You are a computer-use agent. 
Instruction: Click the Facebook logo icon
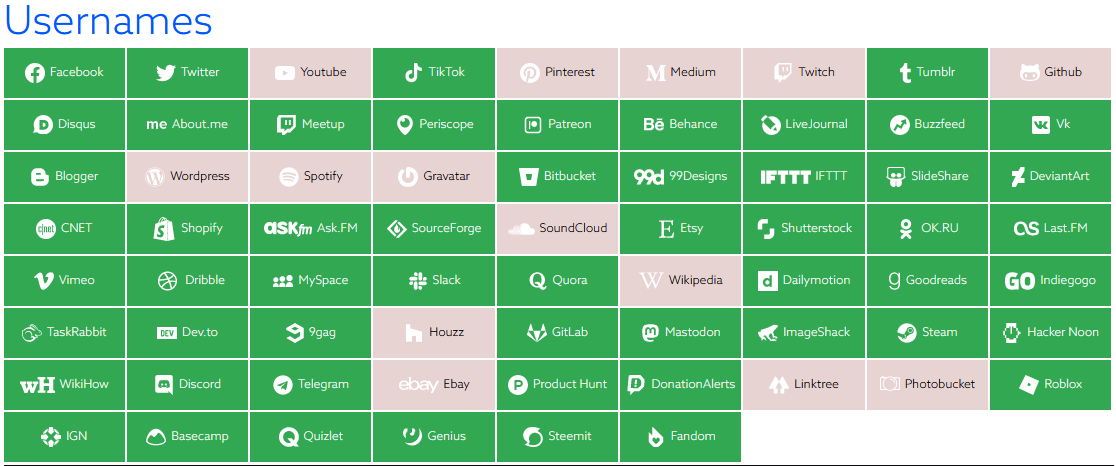click(x=35, y=73)
